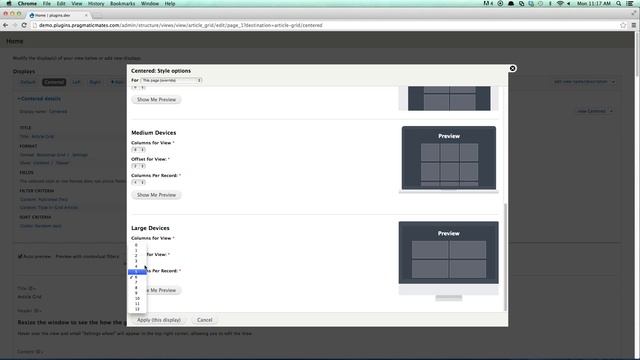Open the Edit menu
Viewport: 640px width, 360px height.
pos(61,3)
